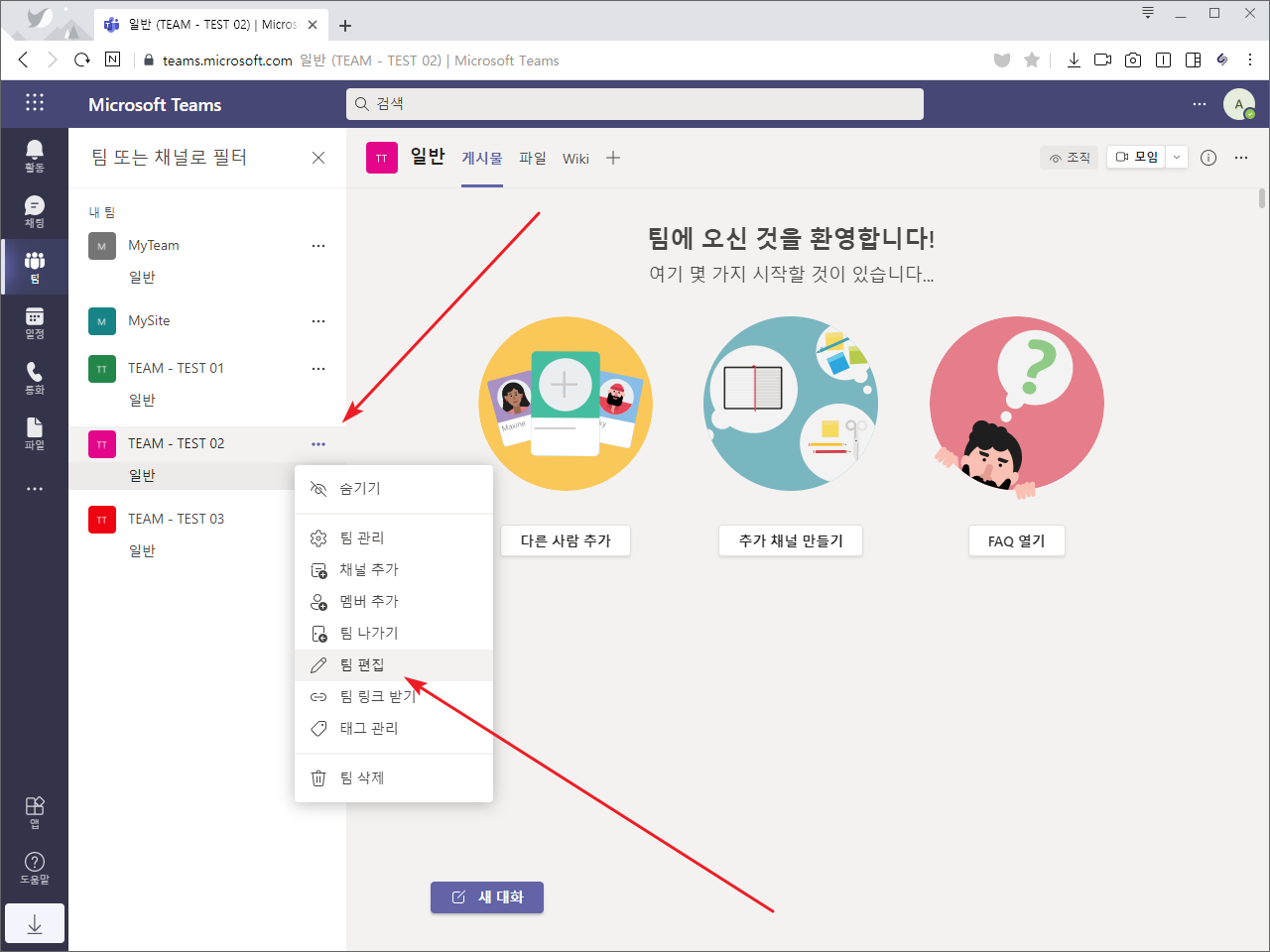The image size is (1270, 952).
Task: Click more options for TEAM - TEST 02
Action: click(x=318, y=443)
